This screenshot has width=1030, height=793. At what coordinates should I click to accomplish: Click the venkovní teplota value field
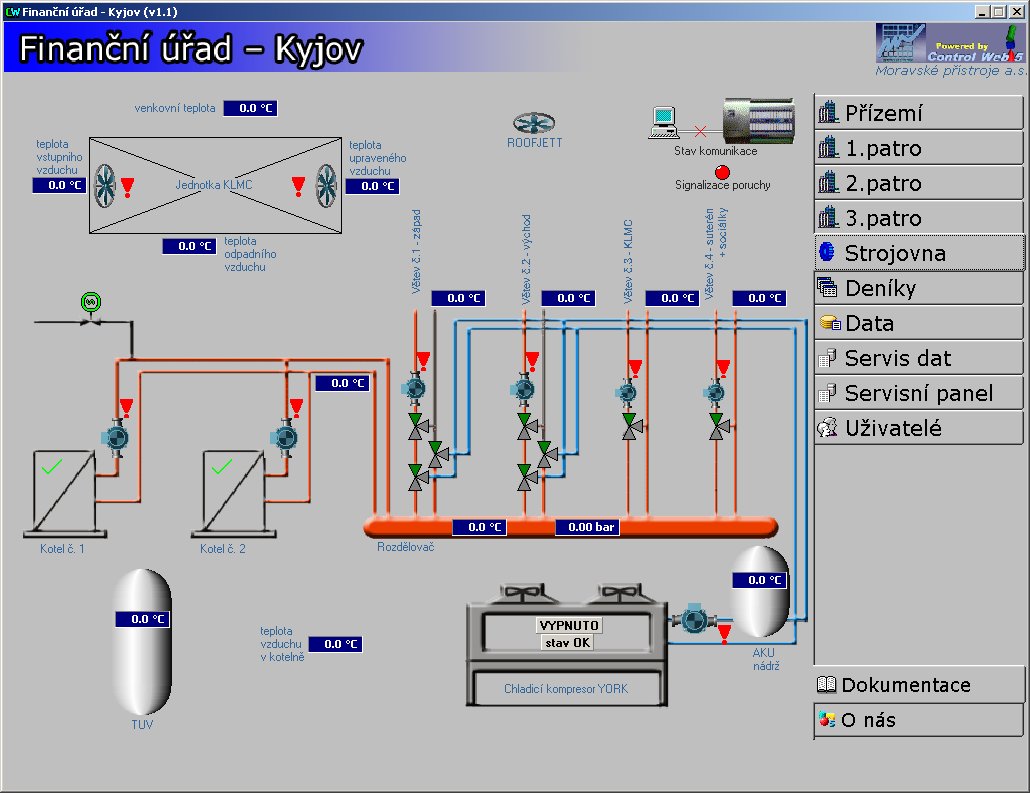250,108
